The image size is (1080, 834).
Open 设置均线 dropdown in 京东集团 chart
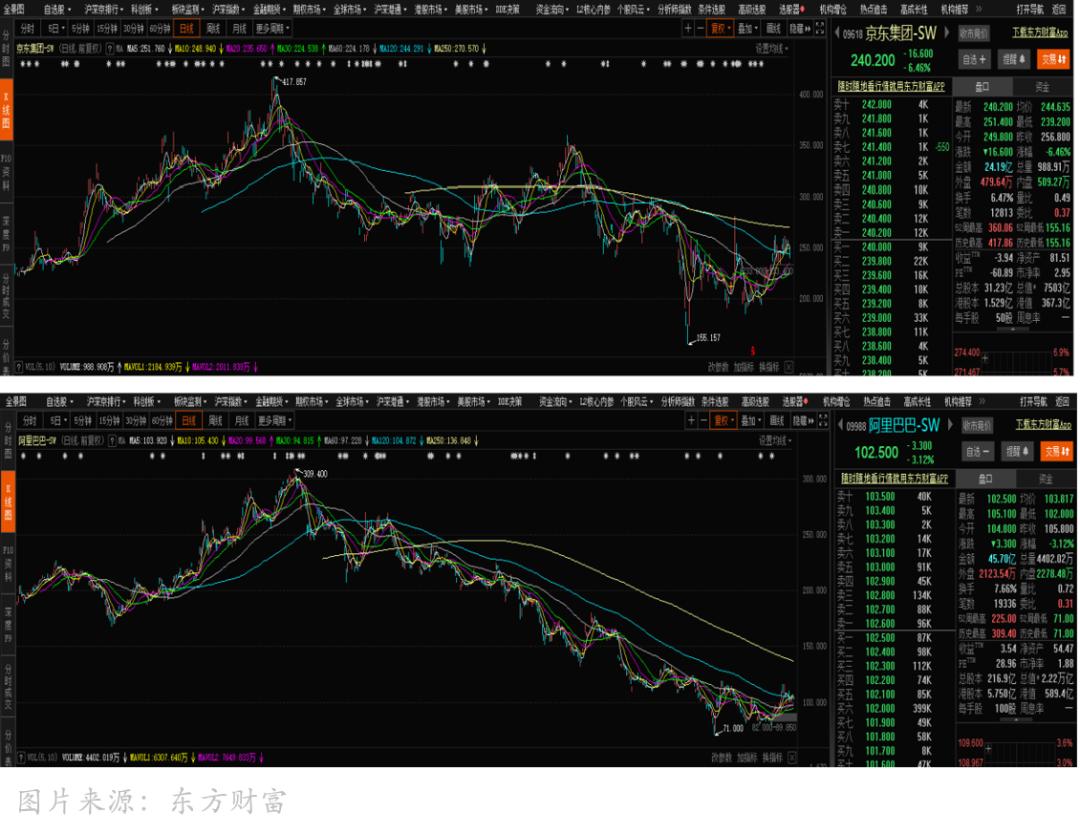[x=772, y=49]
